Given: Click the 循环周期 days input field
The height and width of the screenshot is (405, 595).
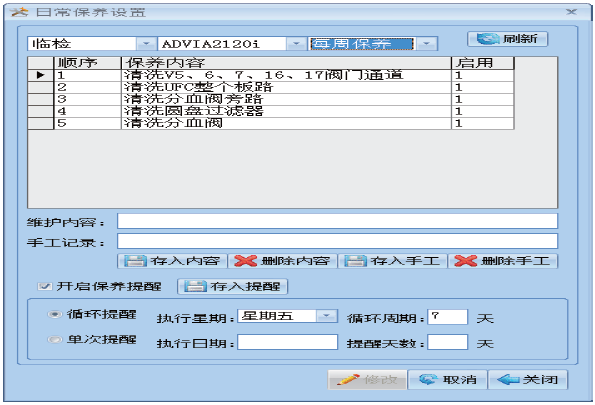Looking at the screenshot, I should pyautogui.click(x=447, y=317).
